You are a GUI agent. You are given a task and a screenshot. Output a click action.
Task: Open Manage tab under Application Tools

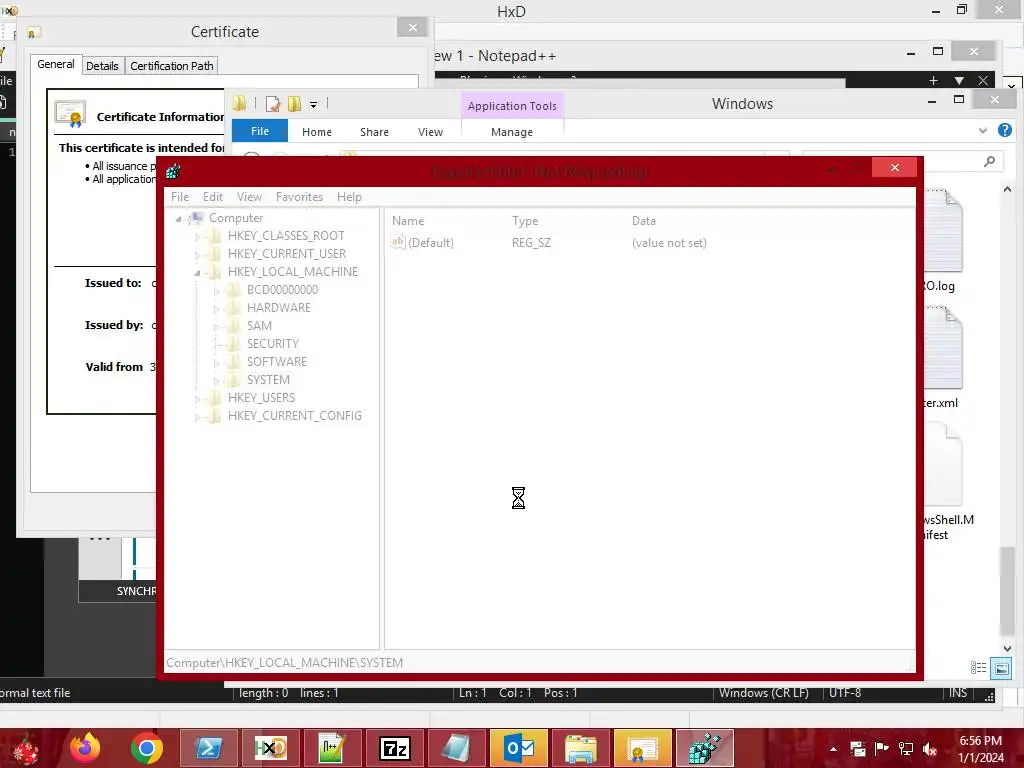pos(512,132)
